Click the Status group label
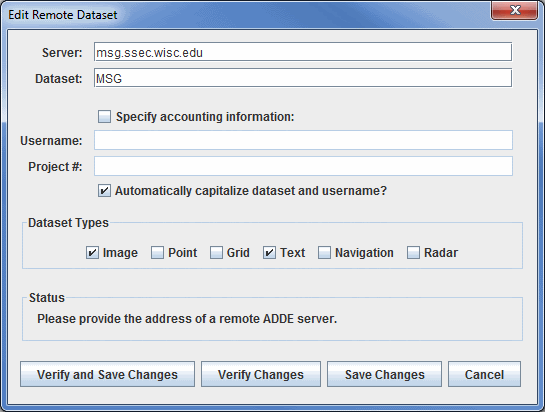Viewport: 545px width, 412px height. pos(47,298)
